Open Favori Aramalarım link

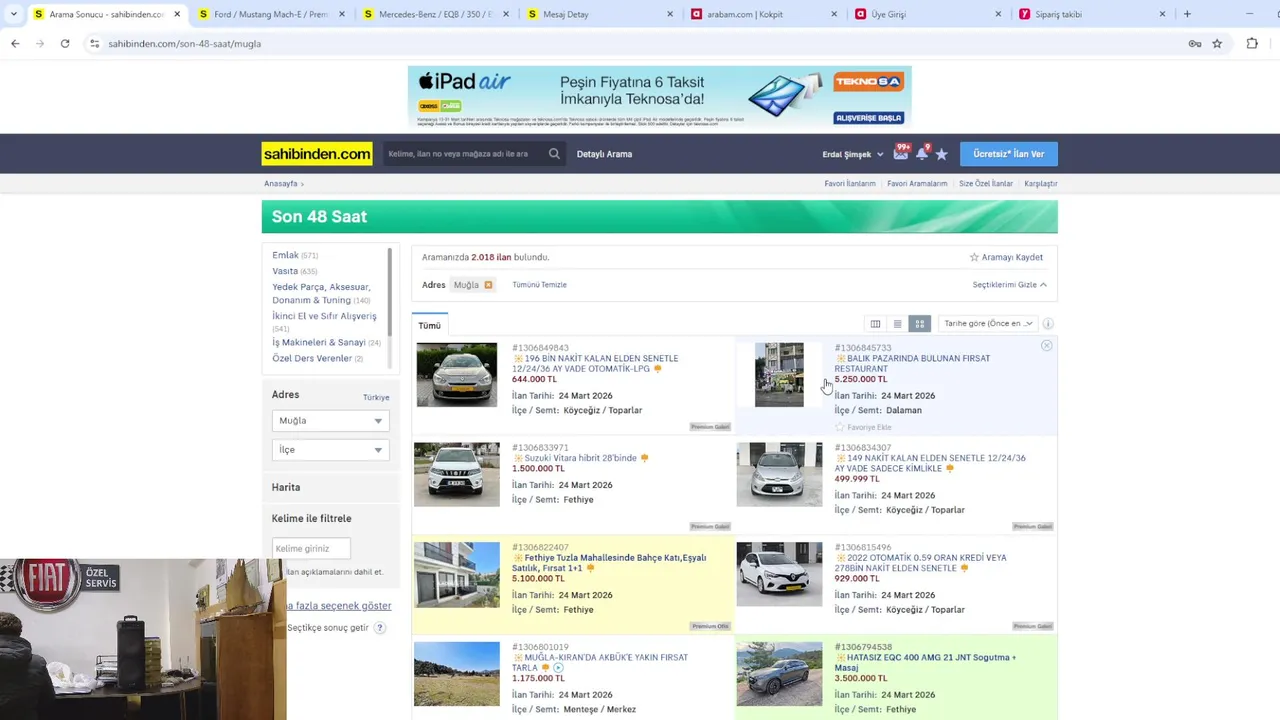pyautogui.click(x=917, y=184)
